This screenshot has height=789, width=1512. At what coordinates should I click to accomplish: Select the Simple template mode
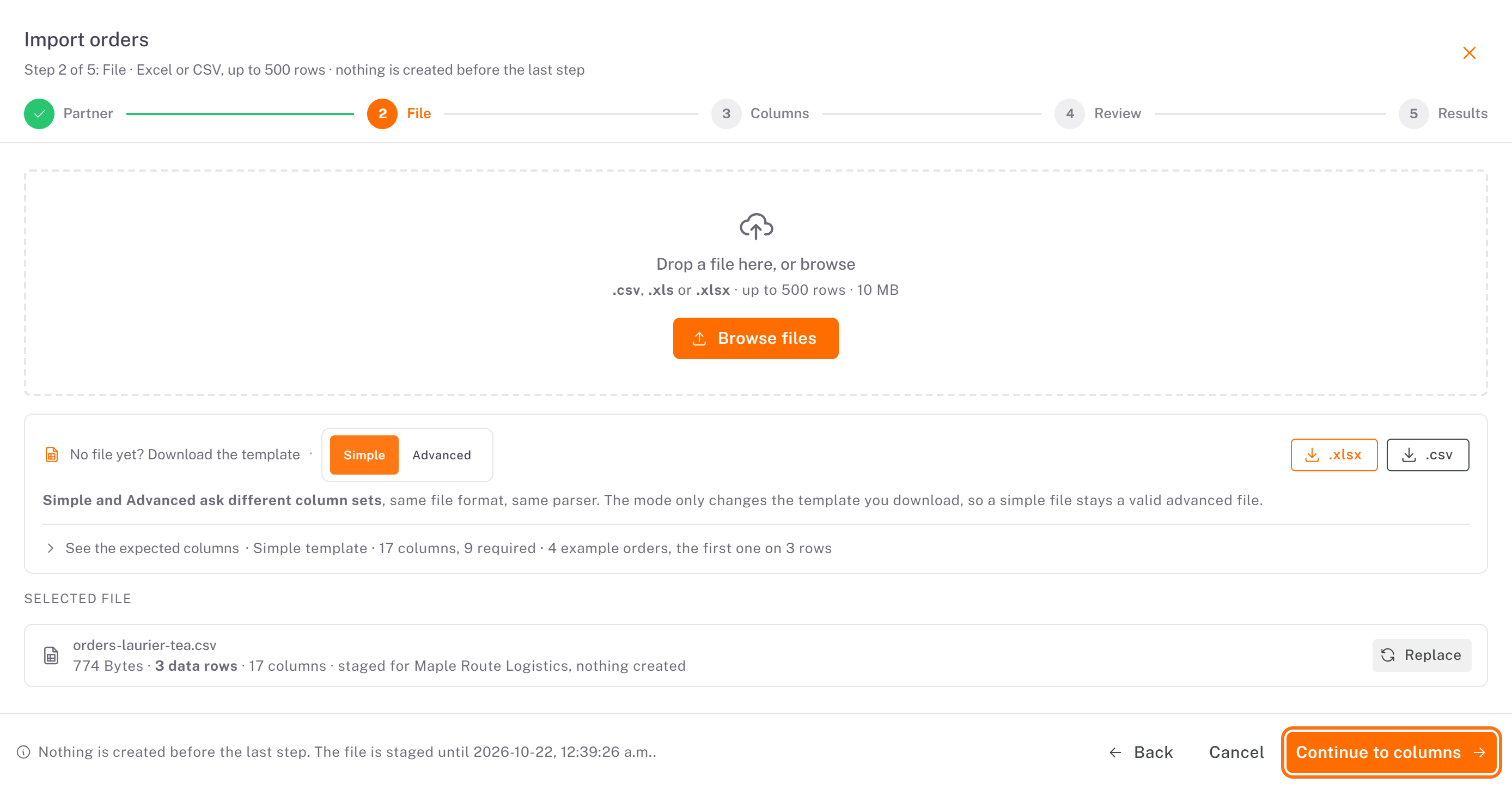[364, 455]
